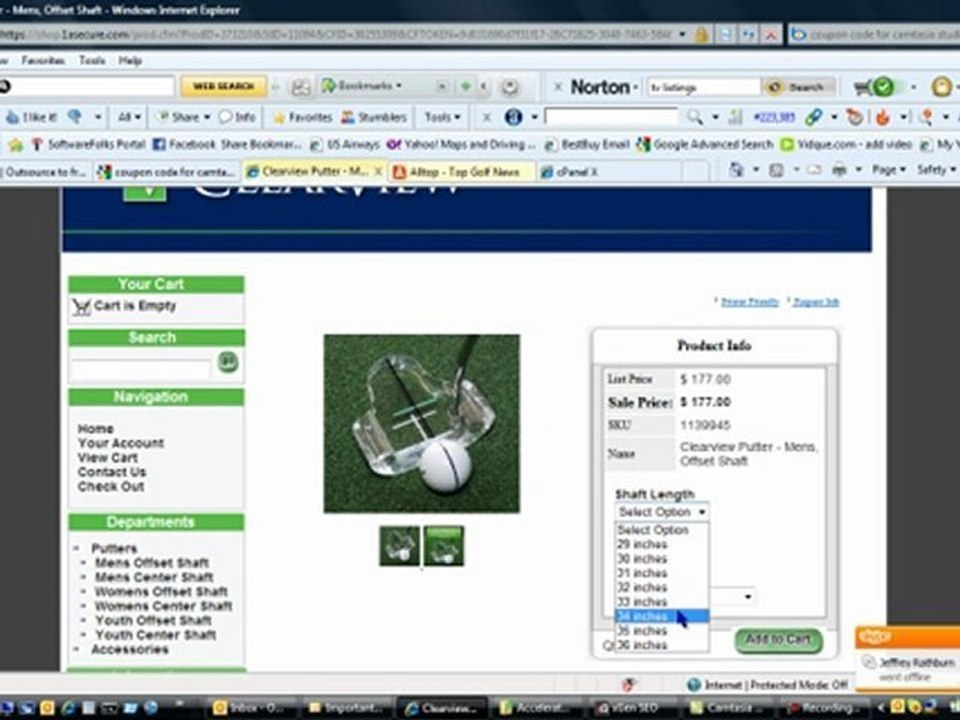This screenshot has width=960, height=720.
Task: Open Mens Center Shaft department
Action: tap(154, 577)
